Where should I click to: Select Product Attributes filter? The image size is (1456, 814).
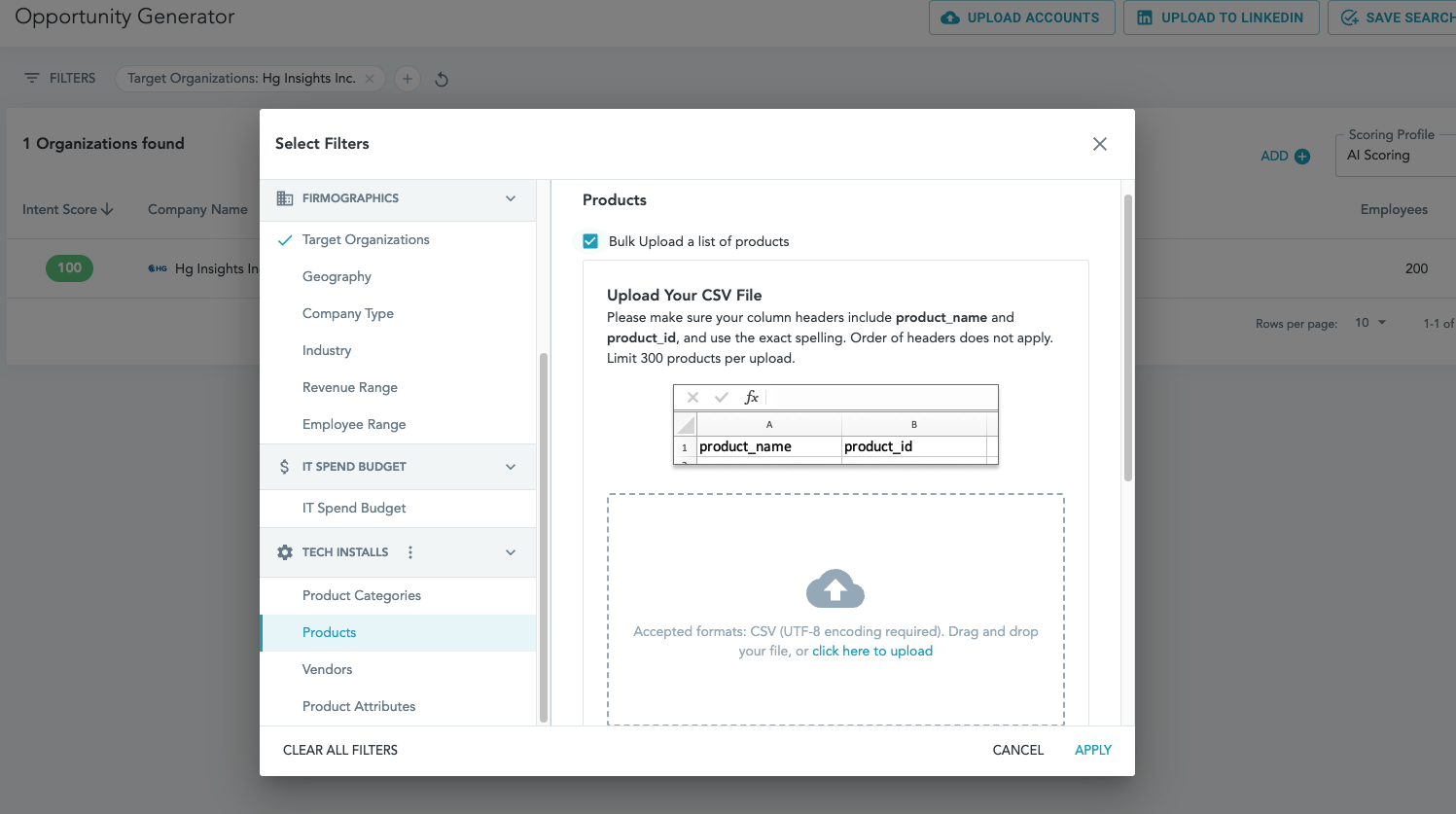click(x=399, y=707)
